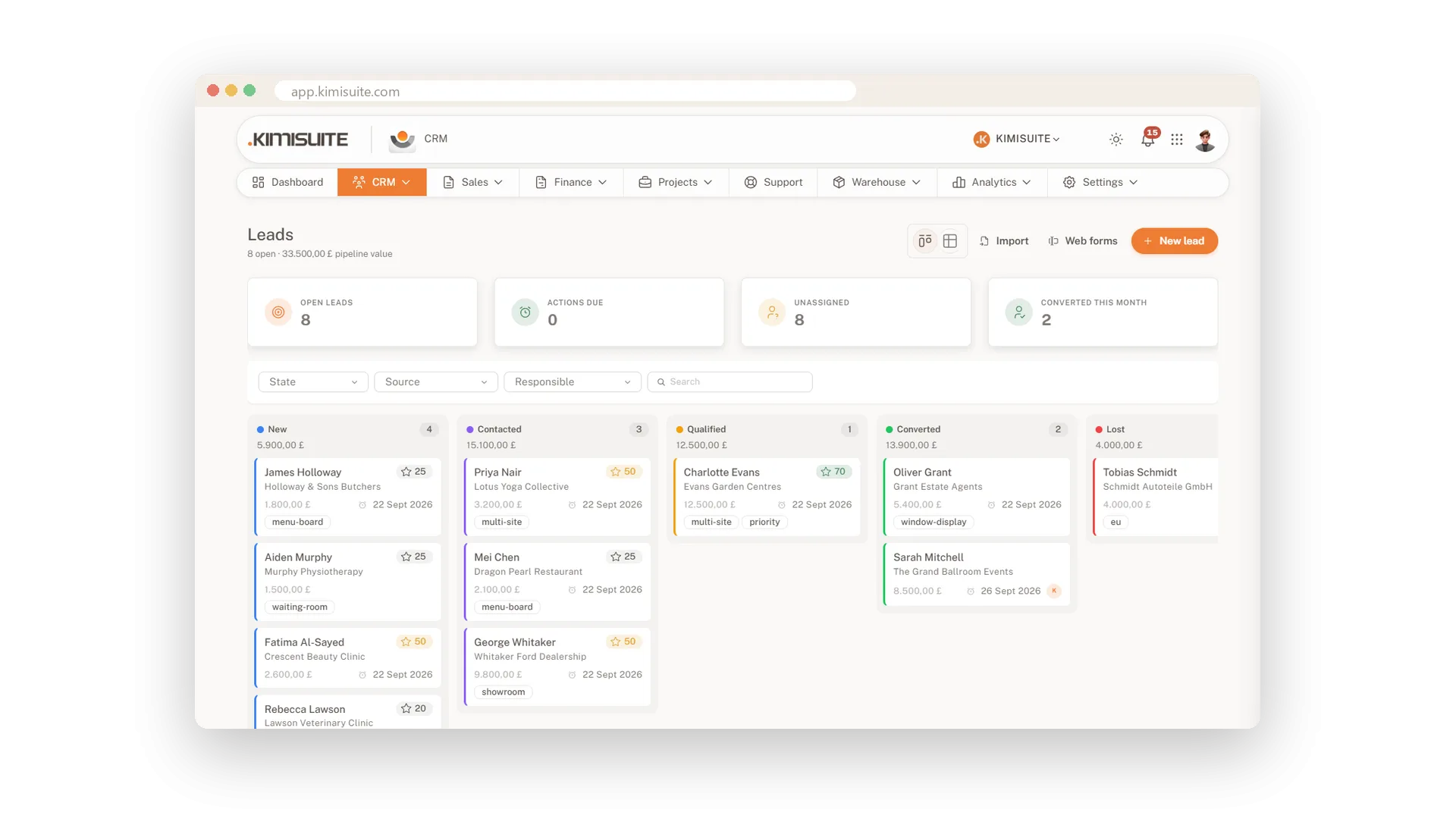Click the Converted This Month person icon
The image size is (1456, 819).
coord(1018,312)
